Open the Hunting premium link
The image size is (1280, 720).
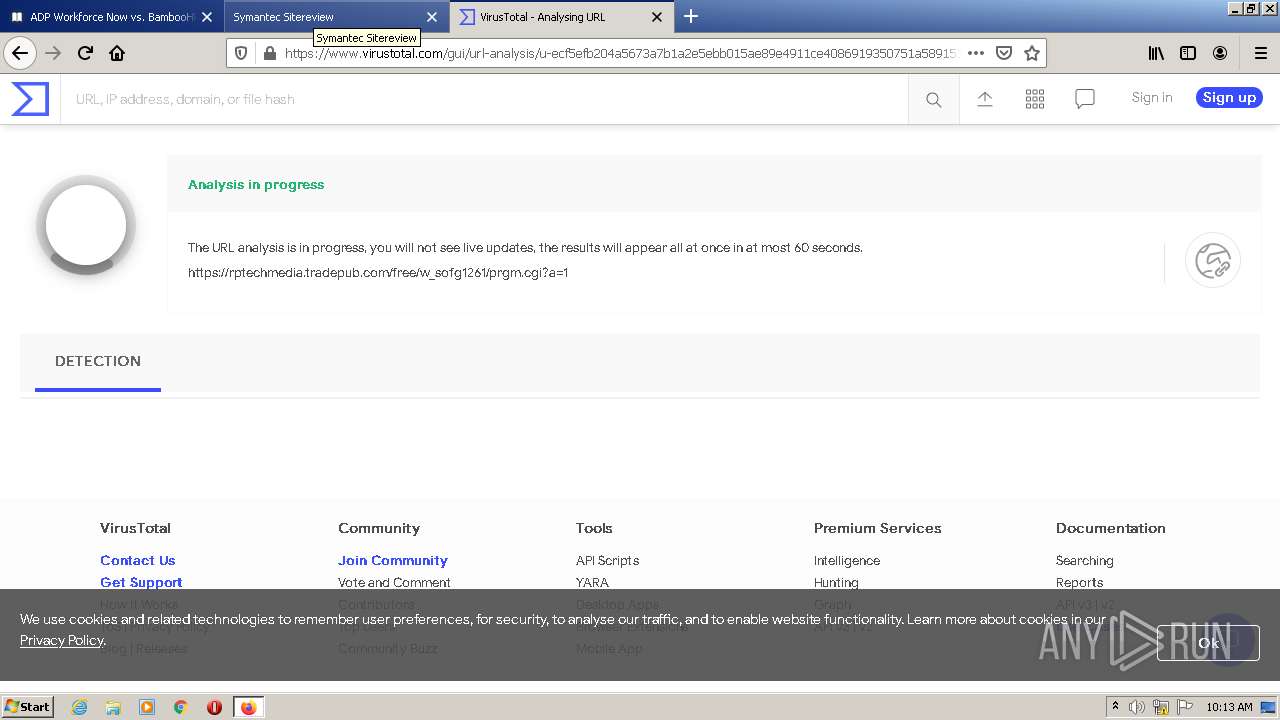click(x=836, y=582)
